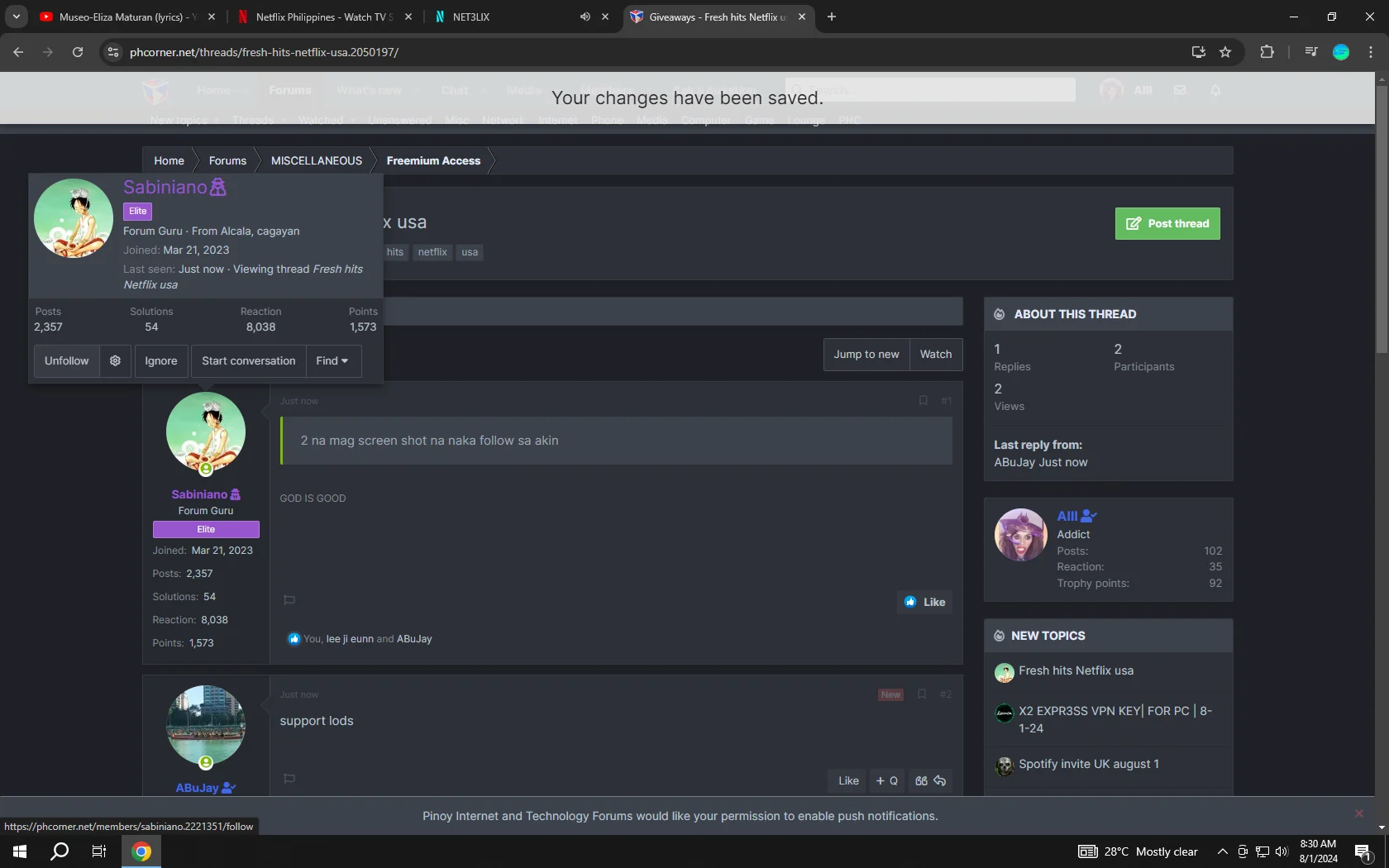
Task: Click the browser forward arrow
Action: coord(48,52)
